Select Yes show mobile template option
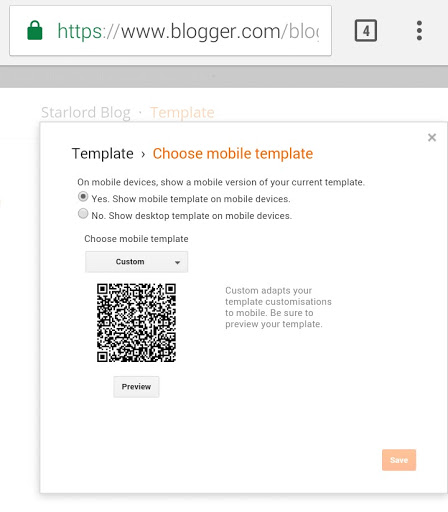This screenshot has height=512, width=448. click(x=83, y=197)
